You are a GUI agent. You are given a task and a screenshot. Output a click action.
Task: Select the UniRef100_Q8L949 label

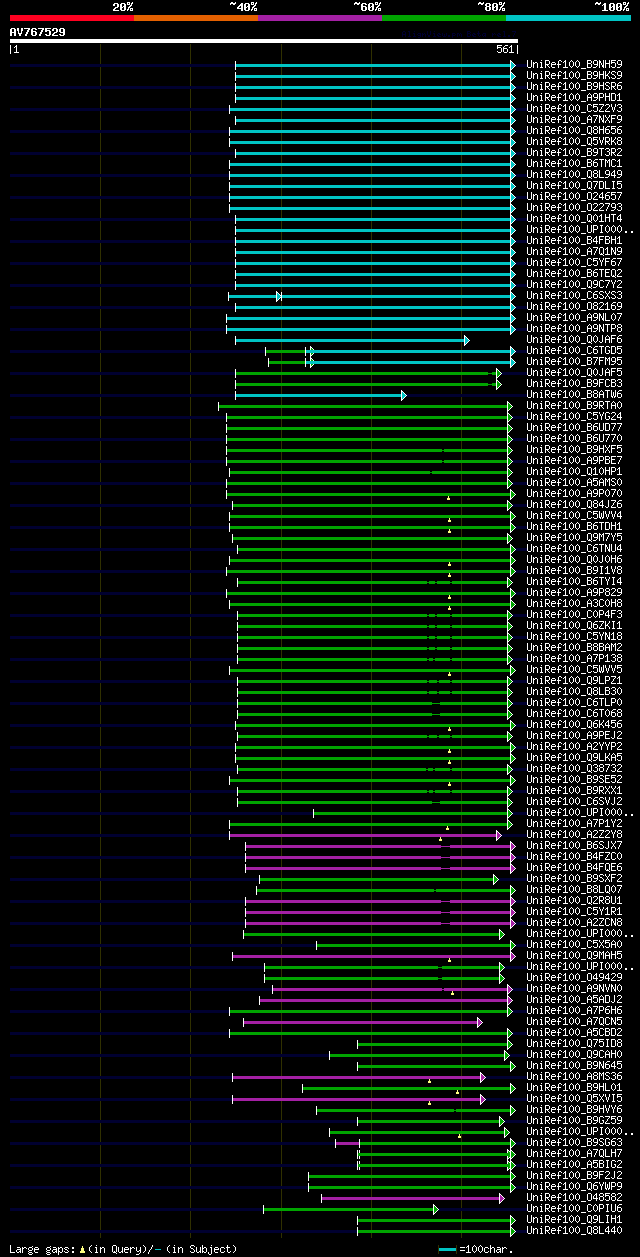coord(574,174)
